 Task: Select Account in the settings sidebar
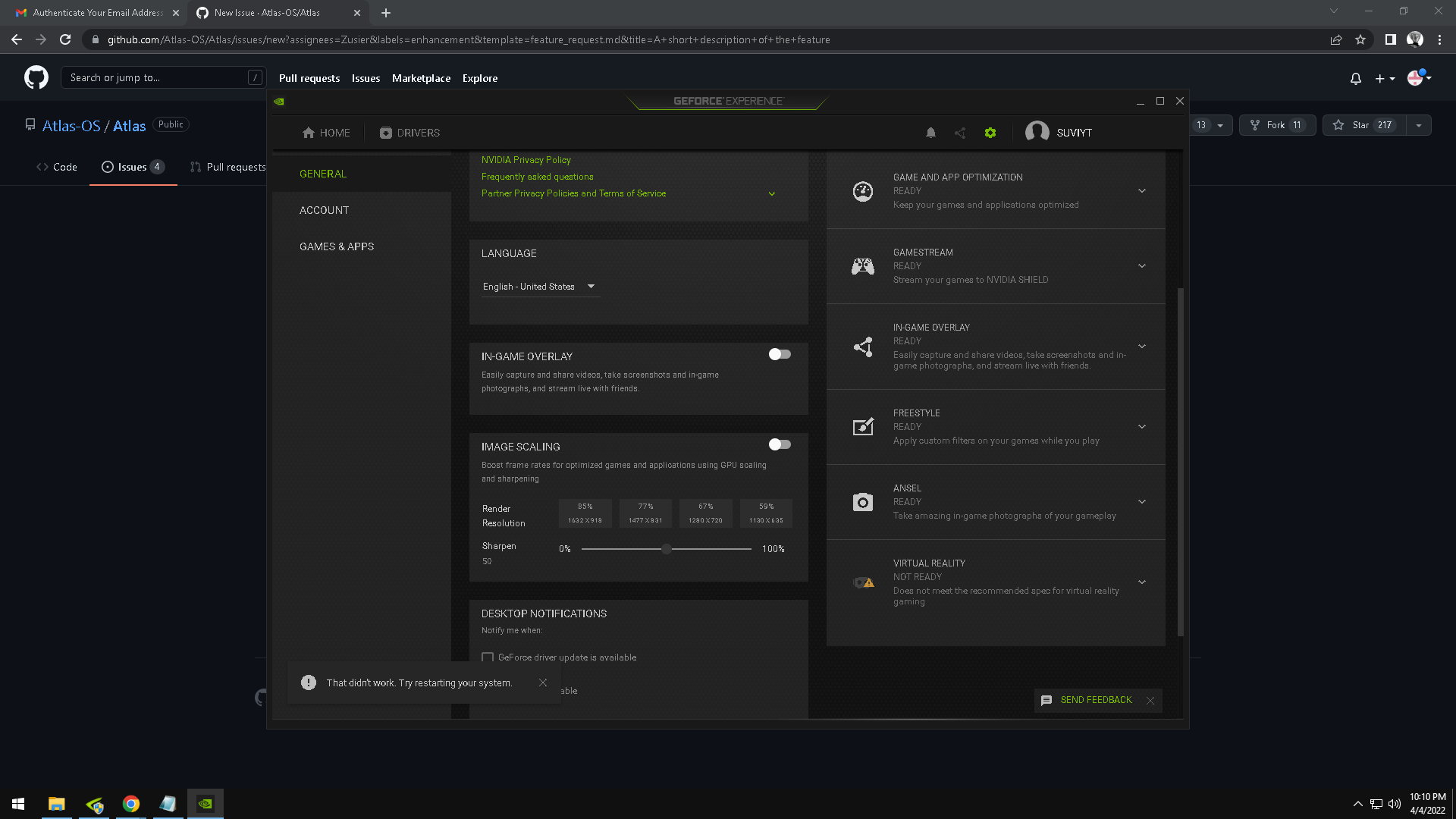tap(324, 210)
